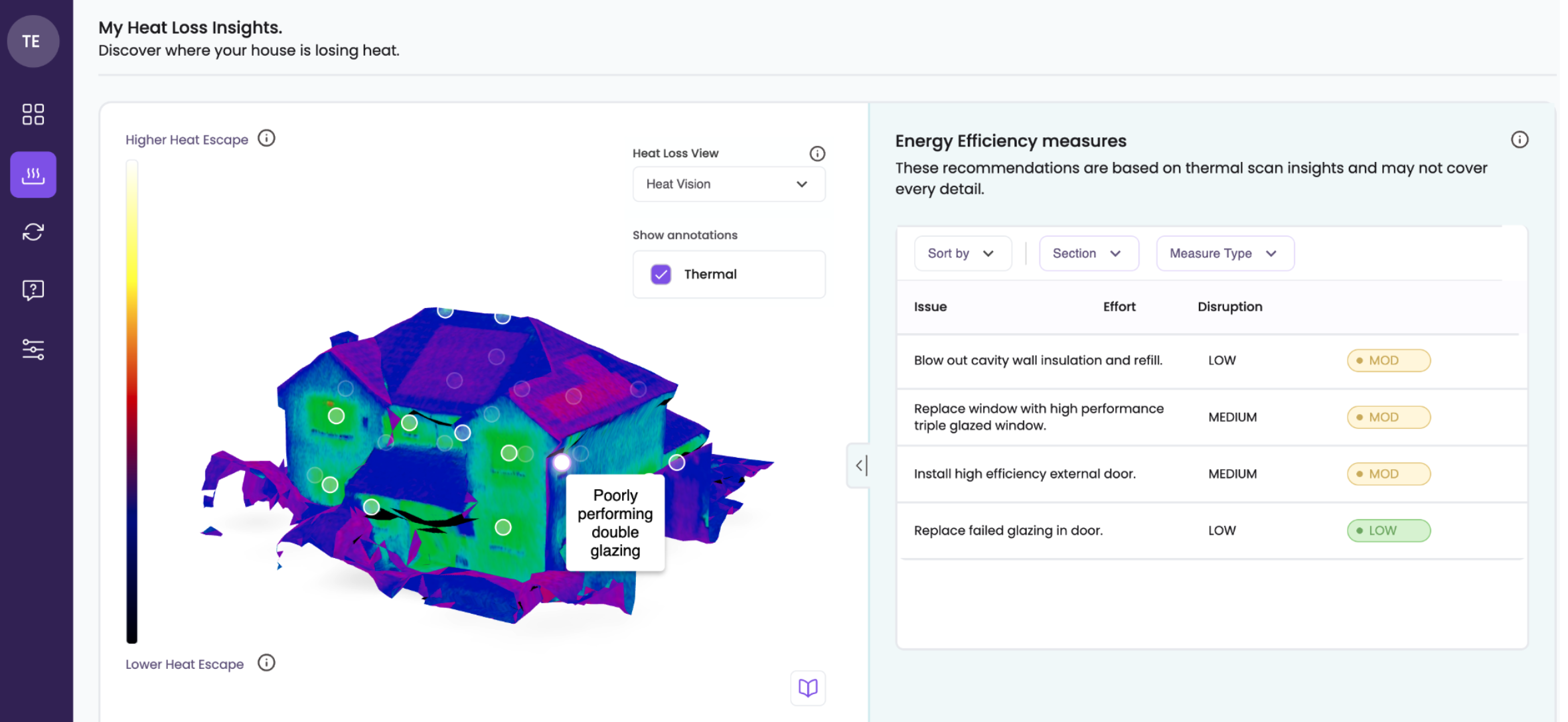This screenshot has width=1568, height=722.
Task: Click the TE profile avatar
Action: pos(33,41)
